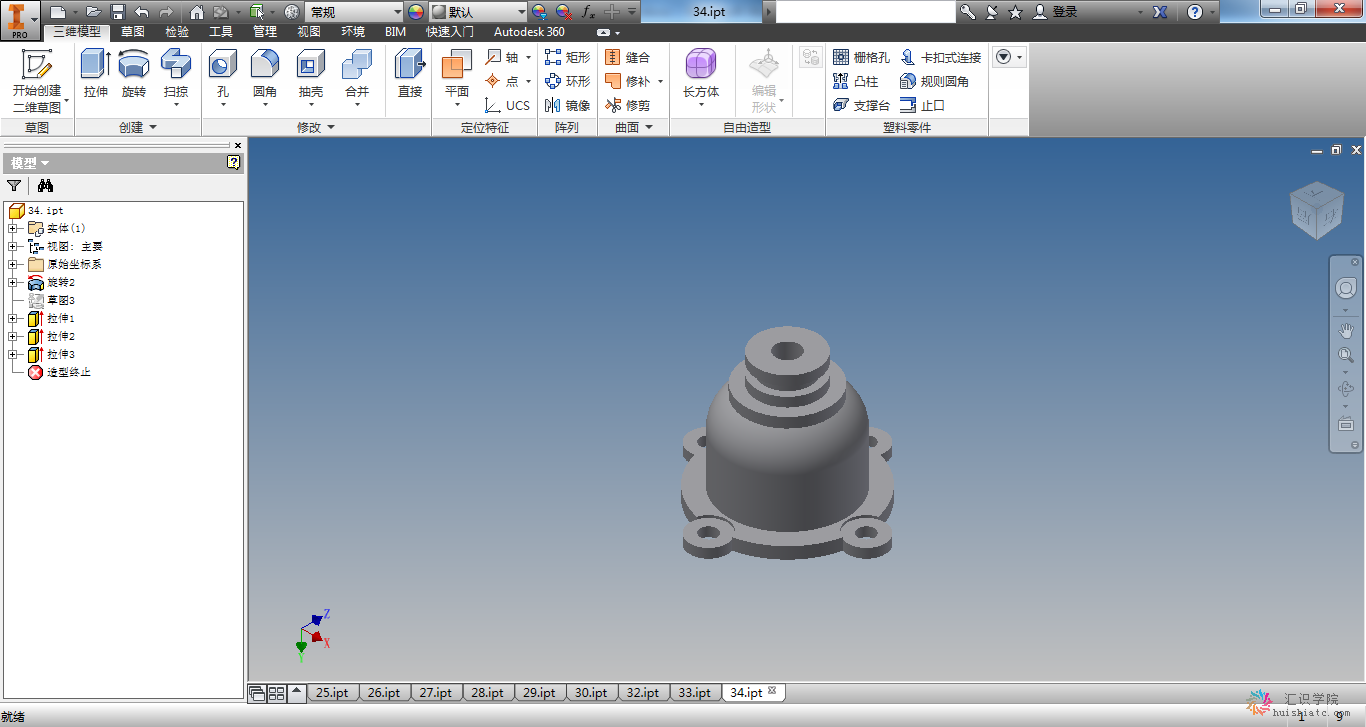Switch to the 环境 ribbon tab

pyautogui.click(x=353, y=32)
